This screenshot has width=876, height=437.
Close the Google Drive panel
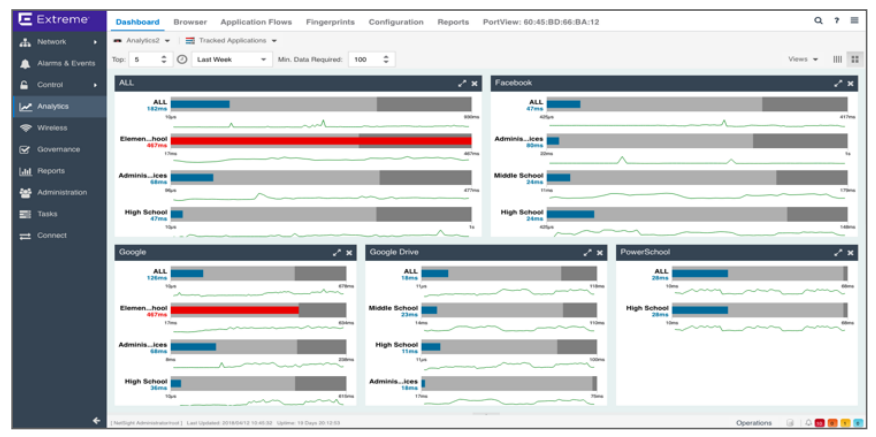(599, 253)
